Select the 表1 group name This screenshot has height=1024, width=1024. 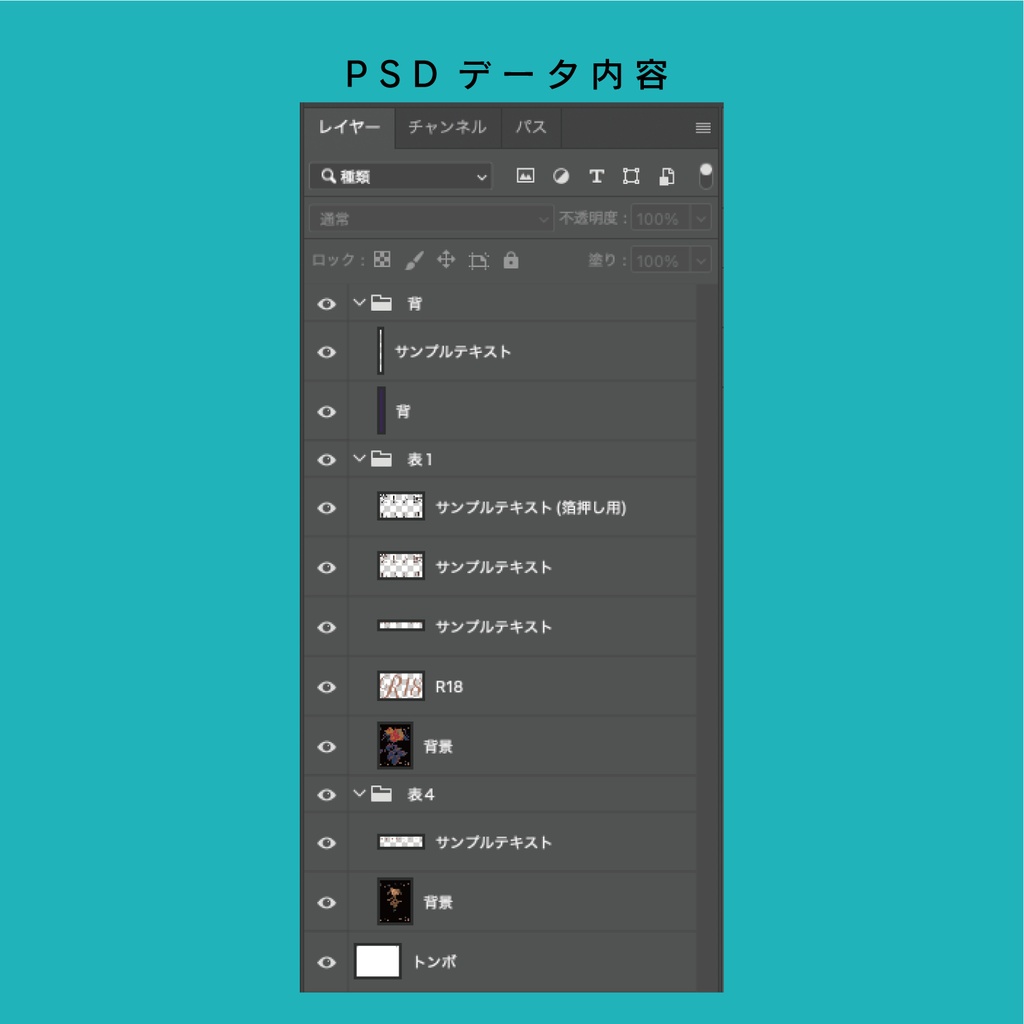(420, 460)
